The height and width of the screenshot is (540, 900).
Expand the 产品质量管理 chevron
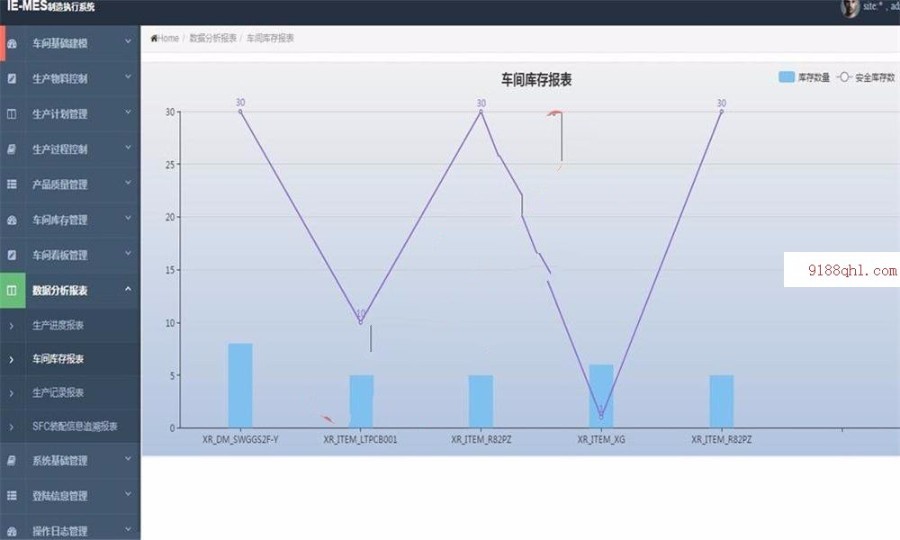click(x=128, y=182)
